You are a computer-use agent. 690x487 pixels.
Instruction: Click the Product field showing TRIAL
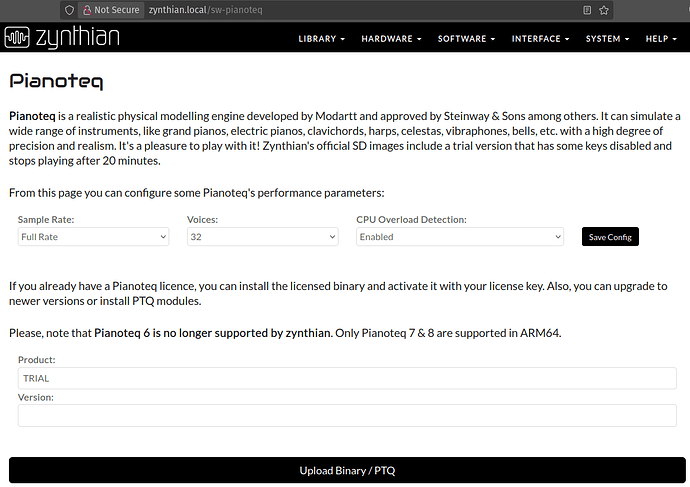(x=347, y=378)
